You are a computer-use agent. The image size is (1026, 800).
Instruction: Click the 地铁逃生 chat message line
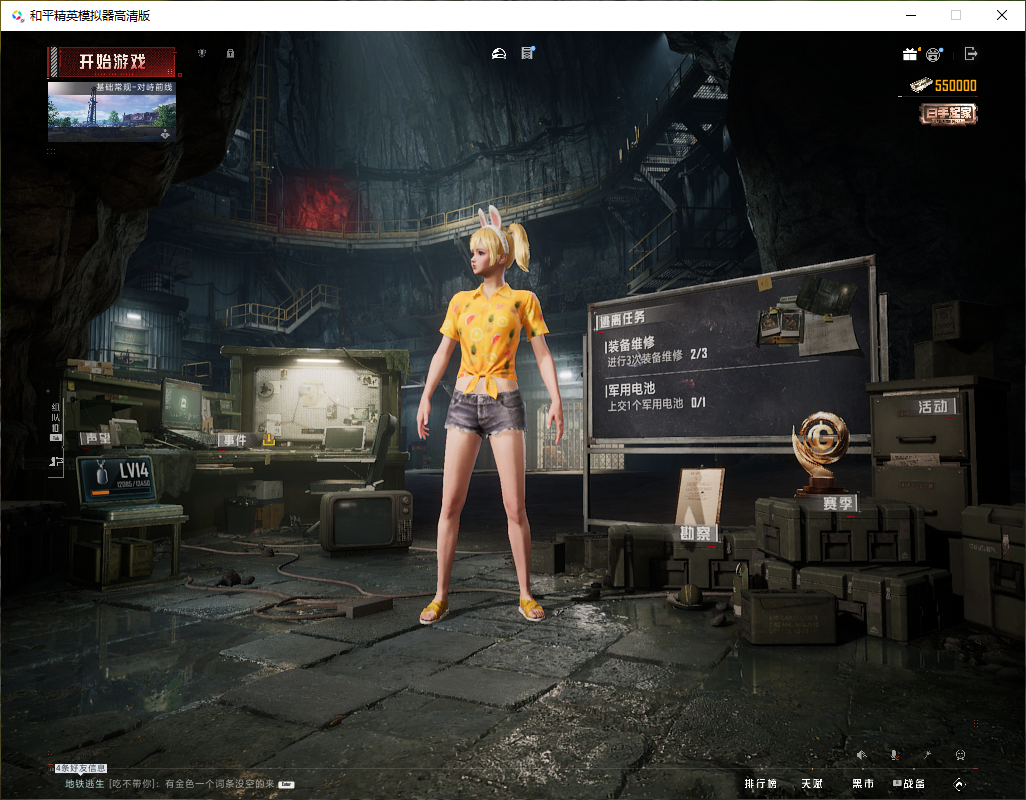[169, 784]
